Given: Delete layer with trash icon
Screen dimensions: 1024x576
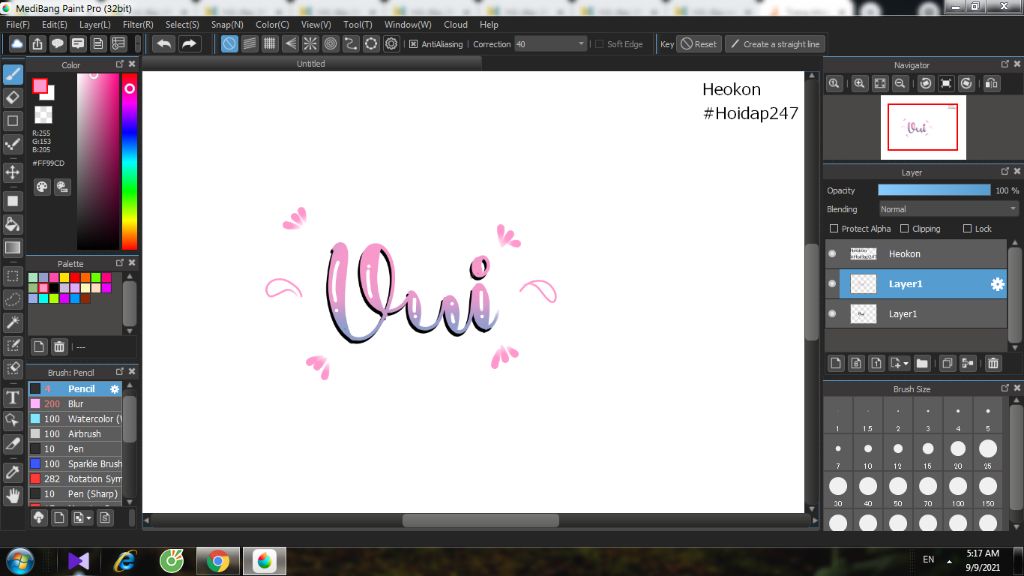Looking at the screenshot, I should (993, 363).
